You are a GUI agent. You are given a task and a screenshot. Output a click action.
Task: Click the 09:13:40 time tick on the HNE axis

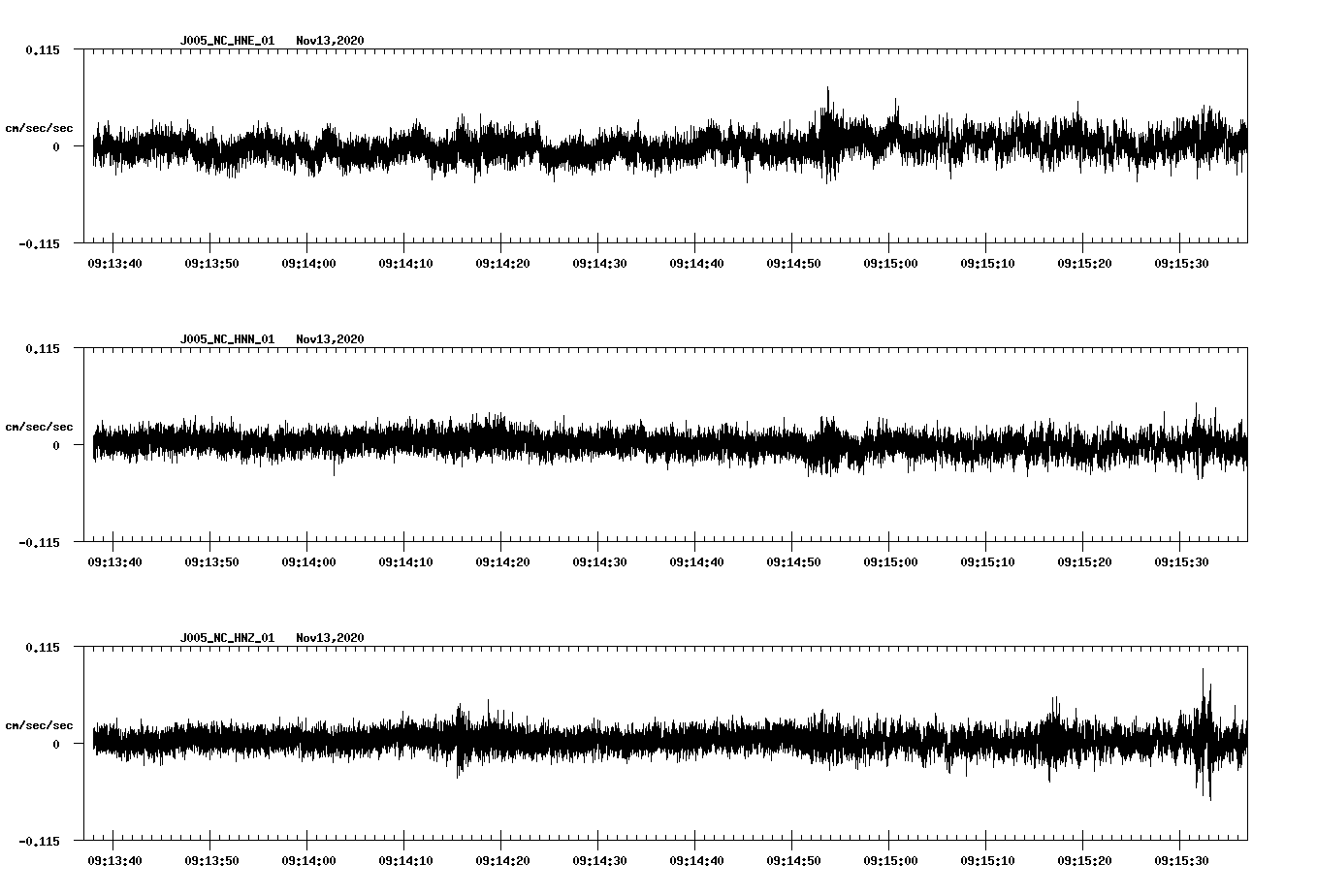click(x=112, y=261)
